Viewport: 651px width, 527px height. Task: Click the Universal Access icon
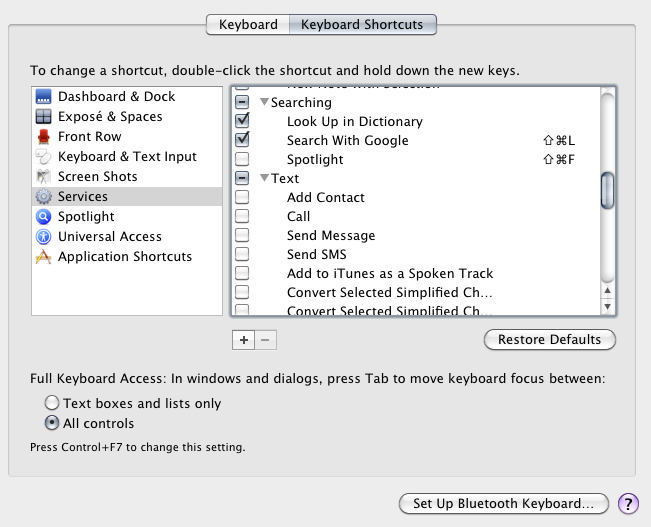coord(43,237)
